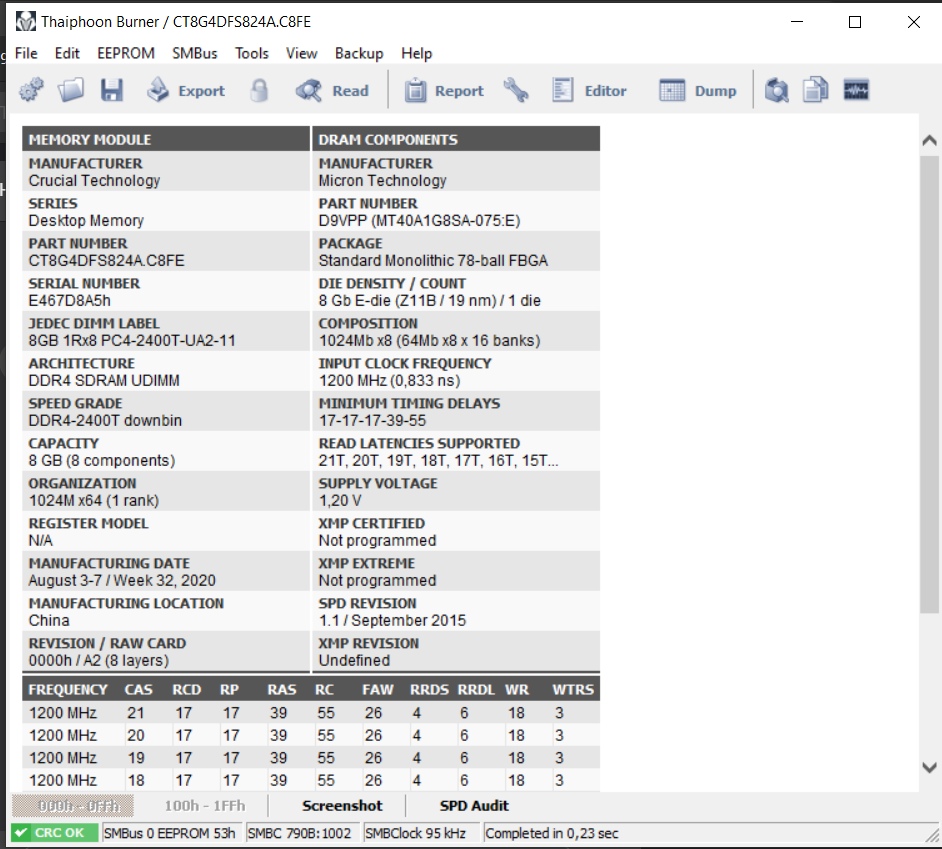942x849 pixels.
Task: Open the Tools menu
Action: coord(252,53)
